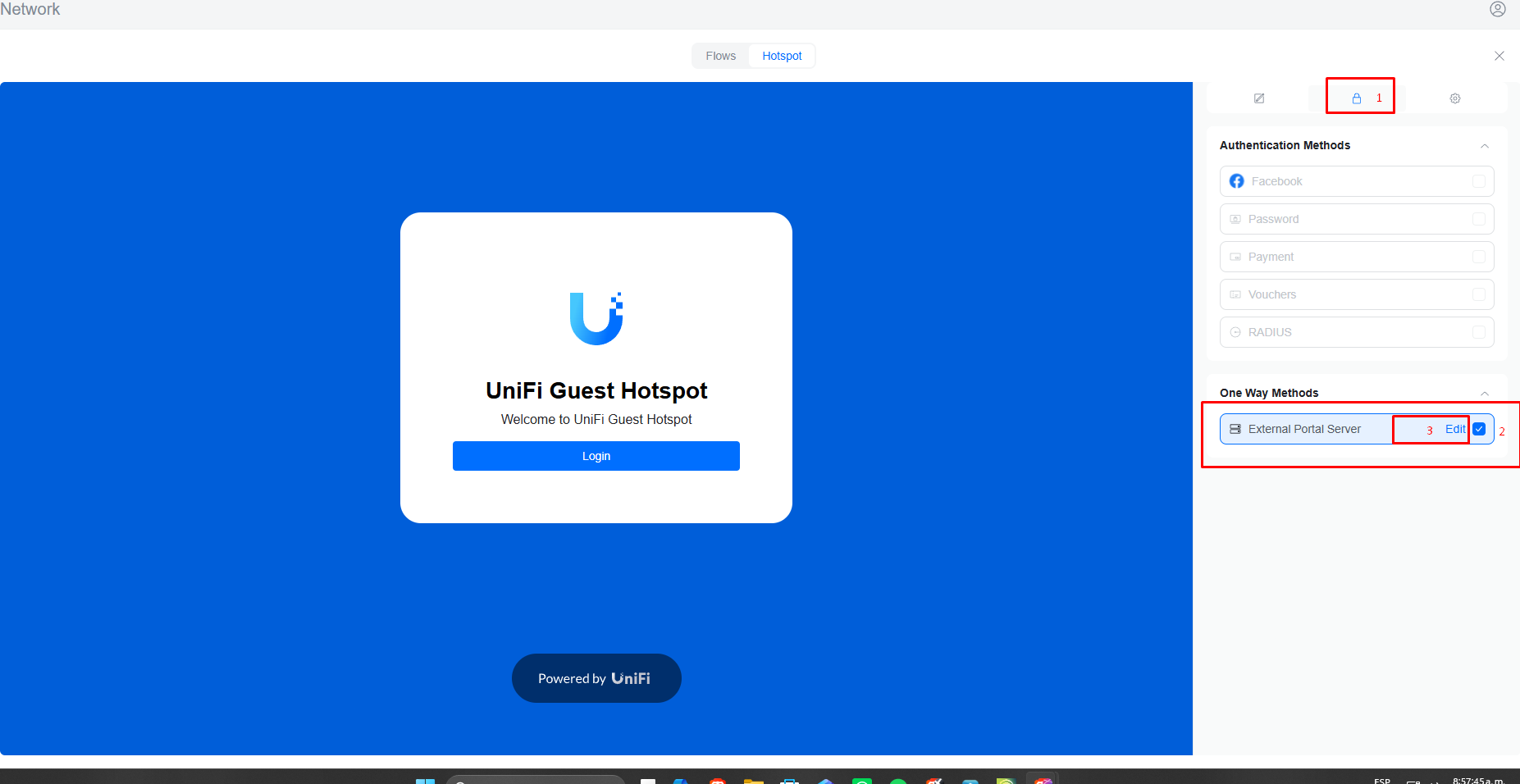This screenshot has height=784, width=1520.
Task: Click the Network heading text
Action: [30, 9]
